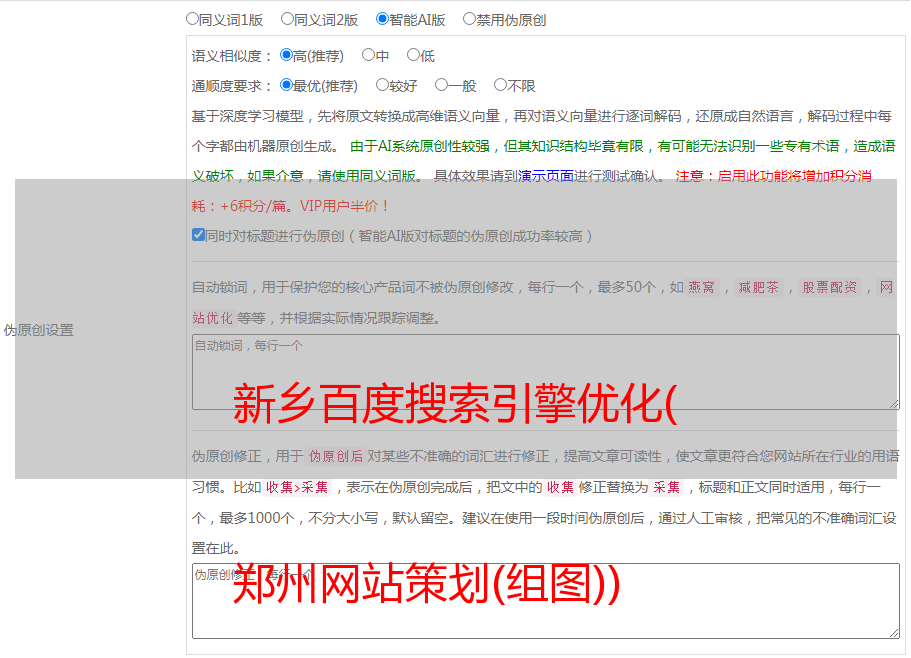Toggle 同时对标题进行伪原创 checkbox
Viewport: 911px width, 658px height.
point(198,235)
